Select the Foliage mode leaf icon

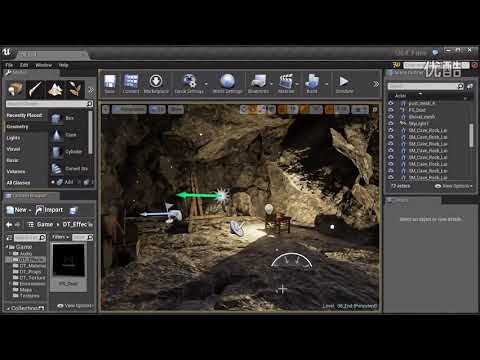(75, 89)
